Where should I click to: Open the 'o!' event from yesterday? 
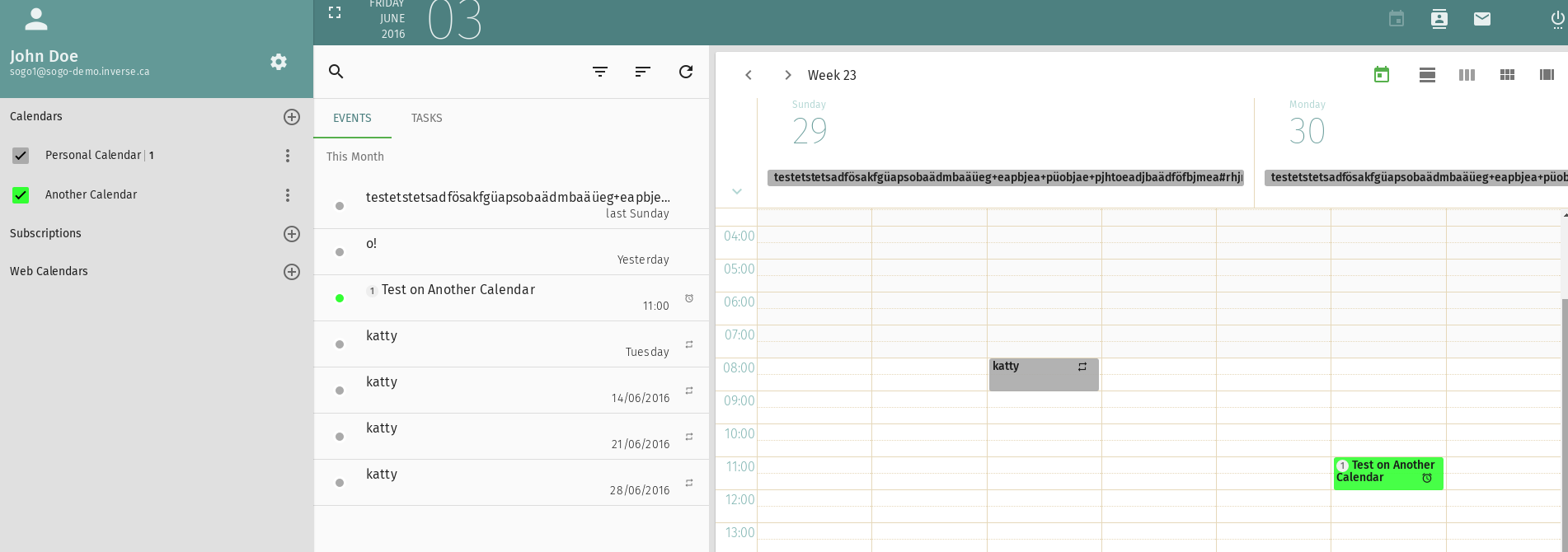pyautogui.click(x=511, y=251)
